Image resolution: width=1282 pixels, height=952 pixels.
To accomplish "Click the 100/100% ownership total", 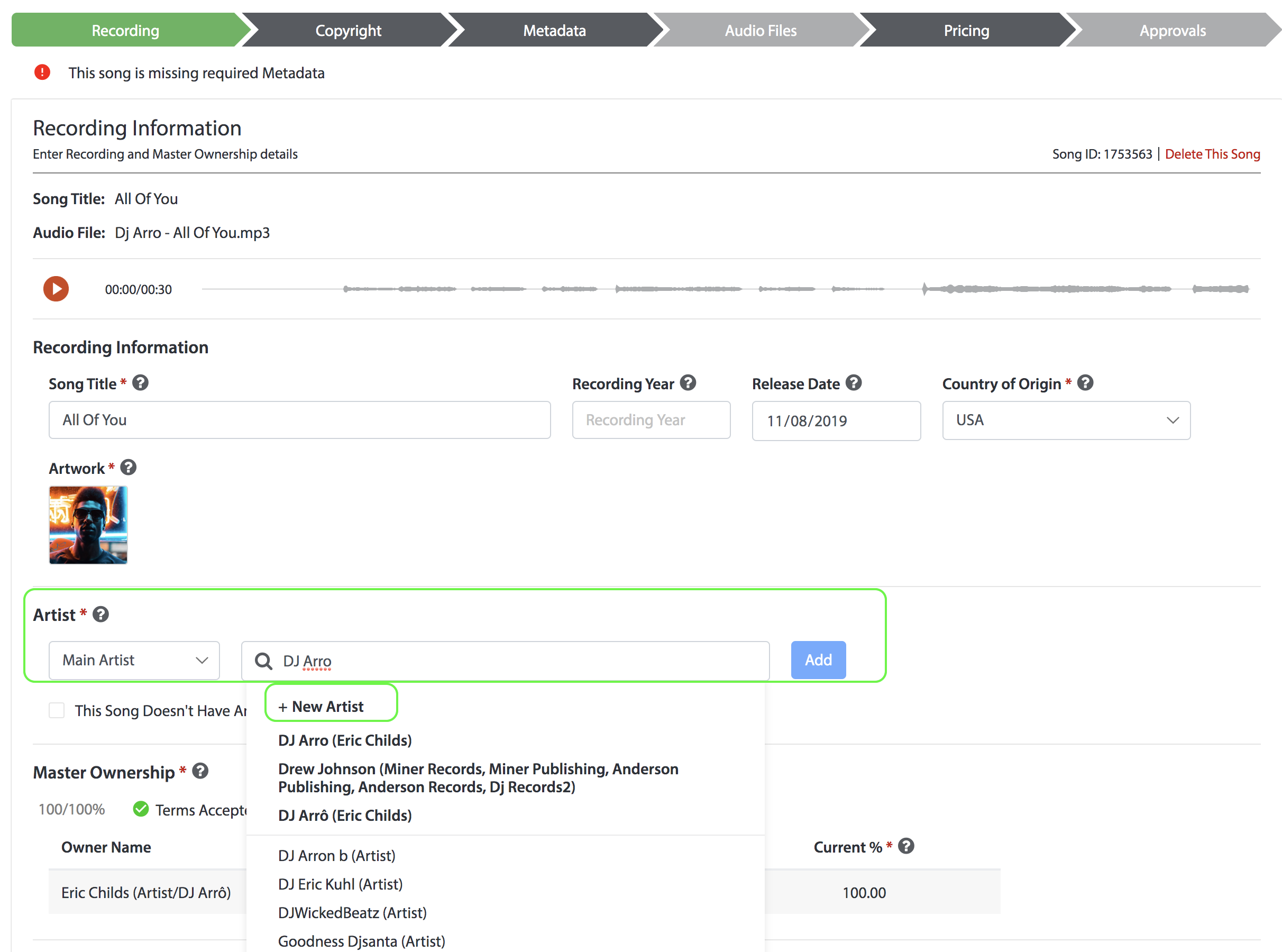I will (71, 810).
